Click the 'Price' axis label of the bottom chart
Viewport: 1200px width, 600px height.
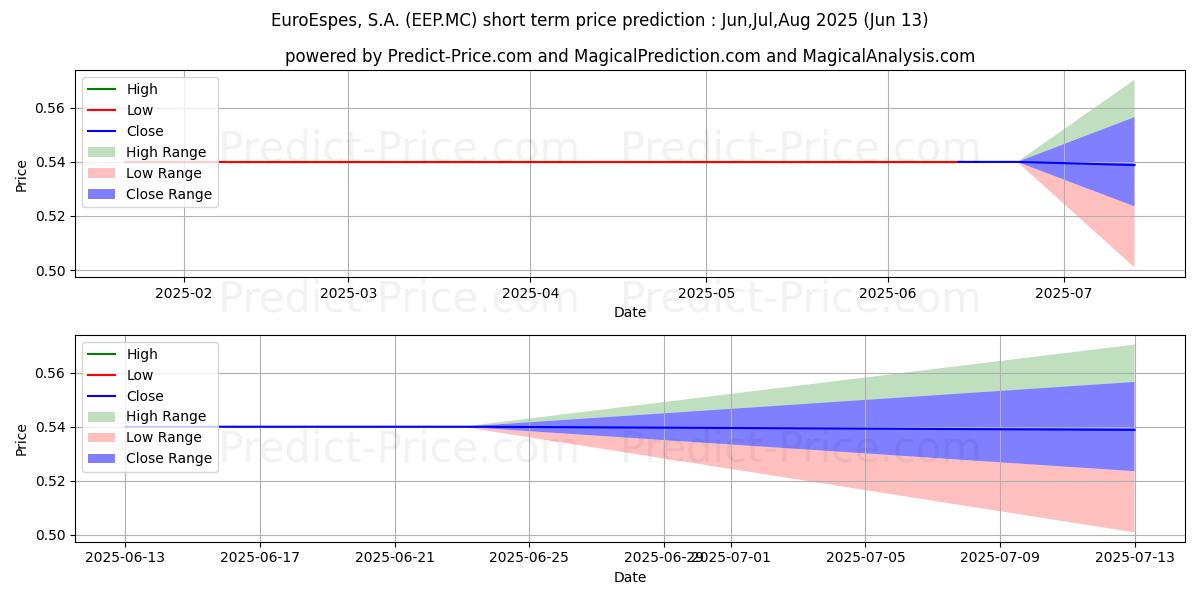(x=22, y=440)
